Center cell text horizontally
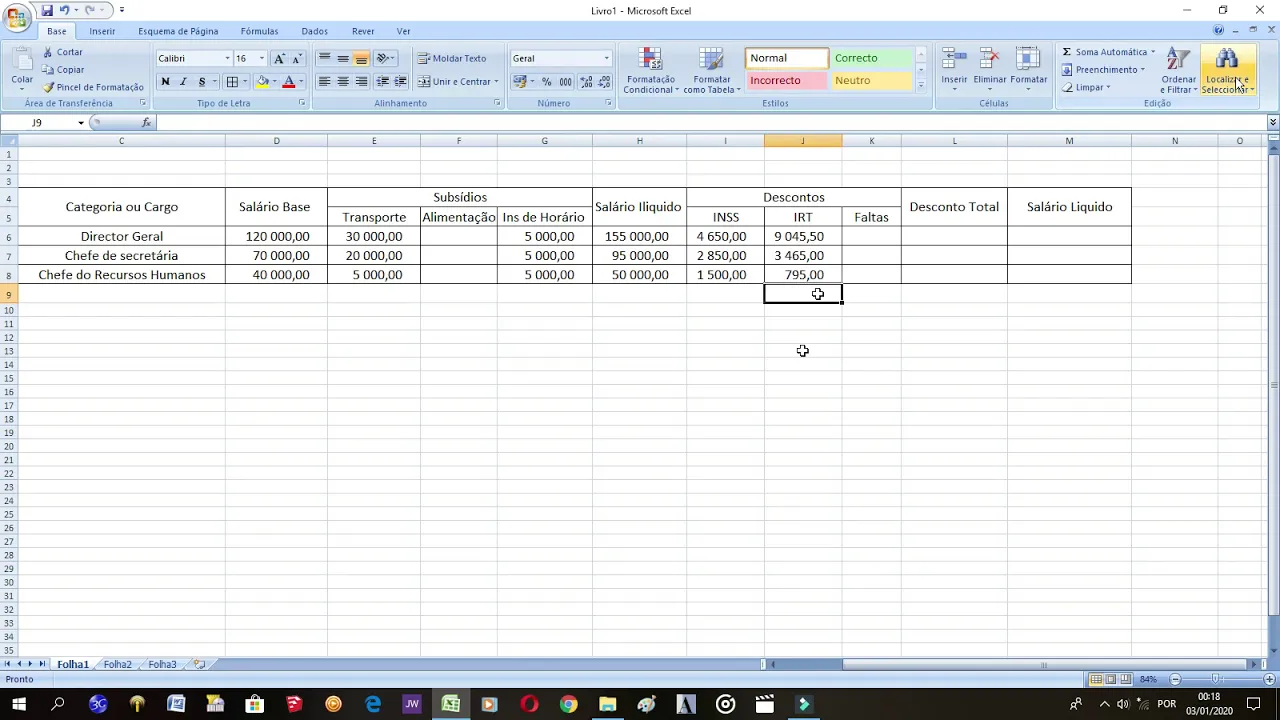 coord(343,82)
